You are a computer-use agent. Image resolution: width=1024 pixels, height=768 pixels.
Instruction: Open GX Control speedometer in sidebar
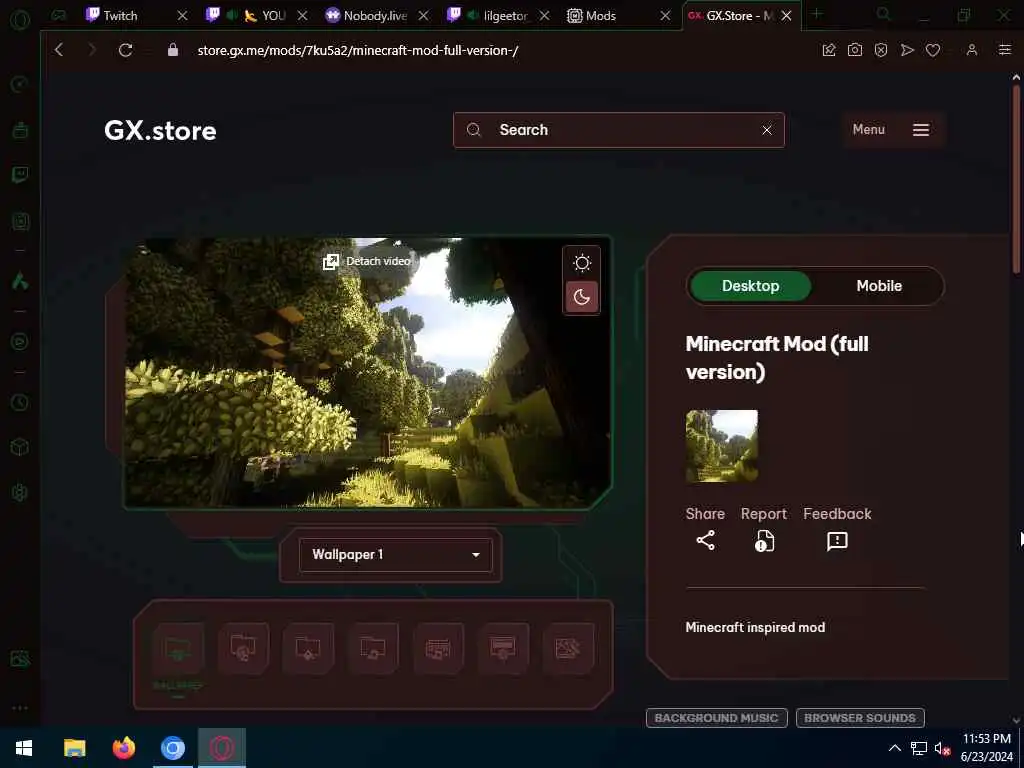click(x=20, y=84)
